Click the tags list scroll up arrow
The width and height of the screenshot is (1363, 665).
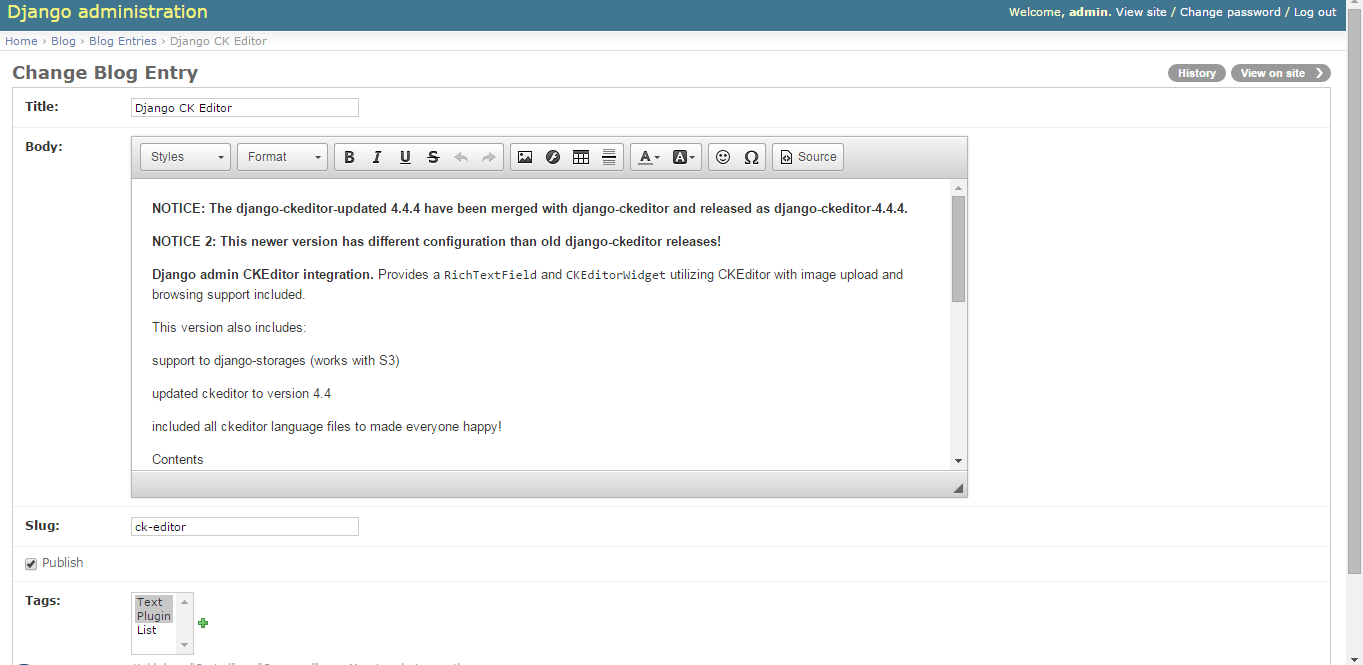pos(184,601)
